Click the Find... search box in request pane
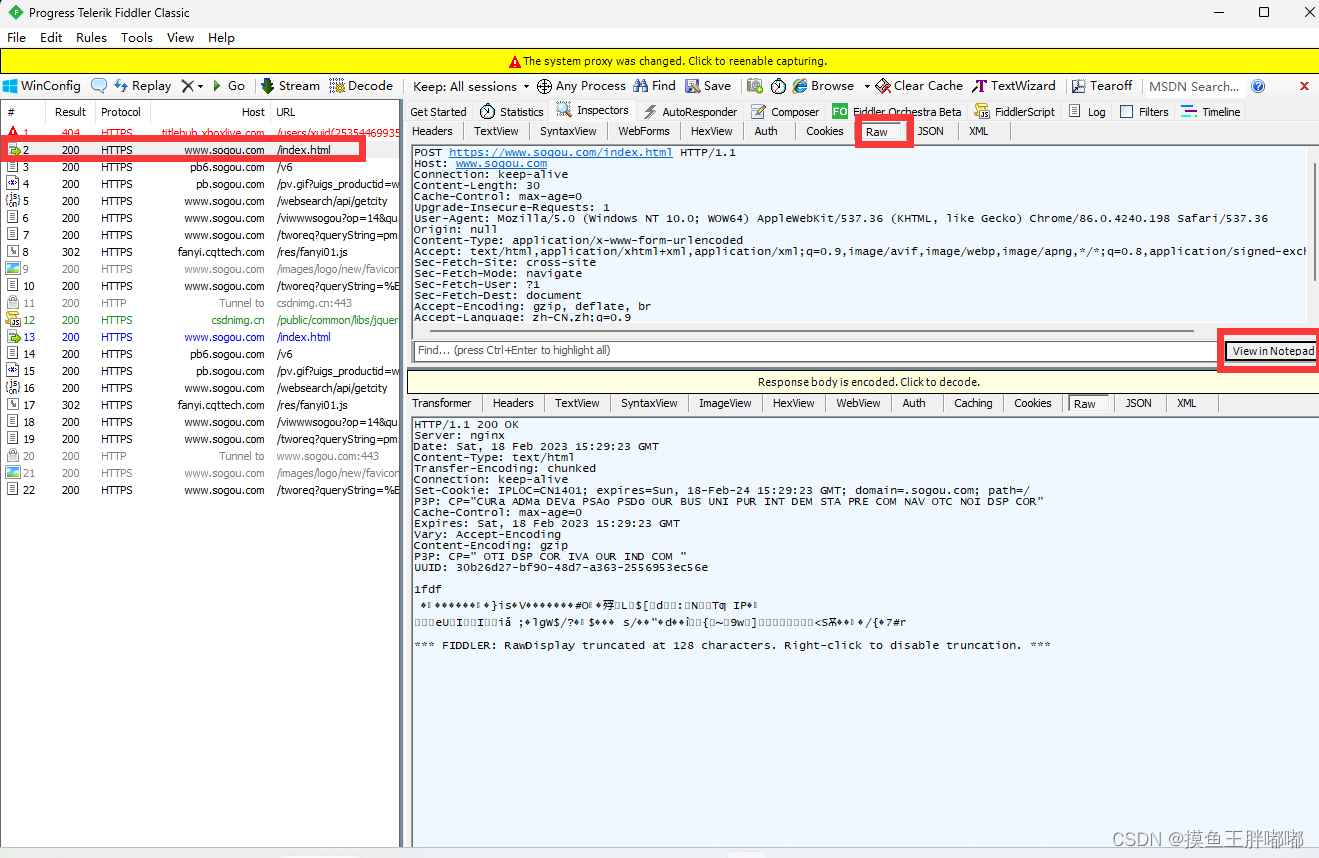The width and height of the screenshot is (1319, 858). pos(815,350)
